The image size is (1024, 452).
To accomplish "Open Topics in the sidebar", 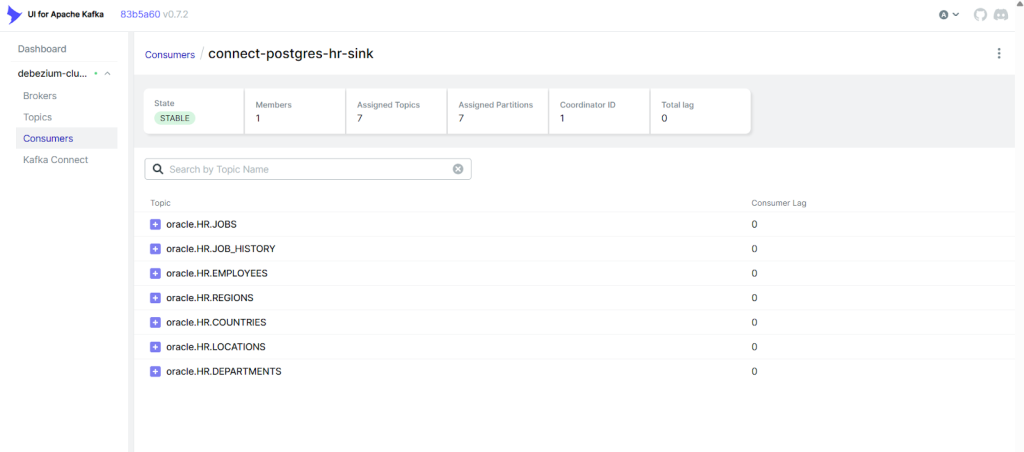I will 37,117.
